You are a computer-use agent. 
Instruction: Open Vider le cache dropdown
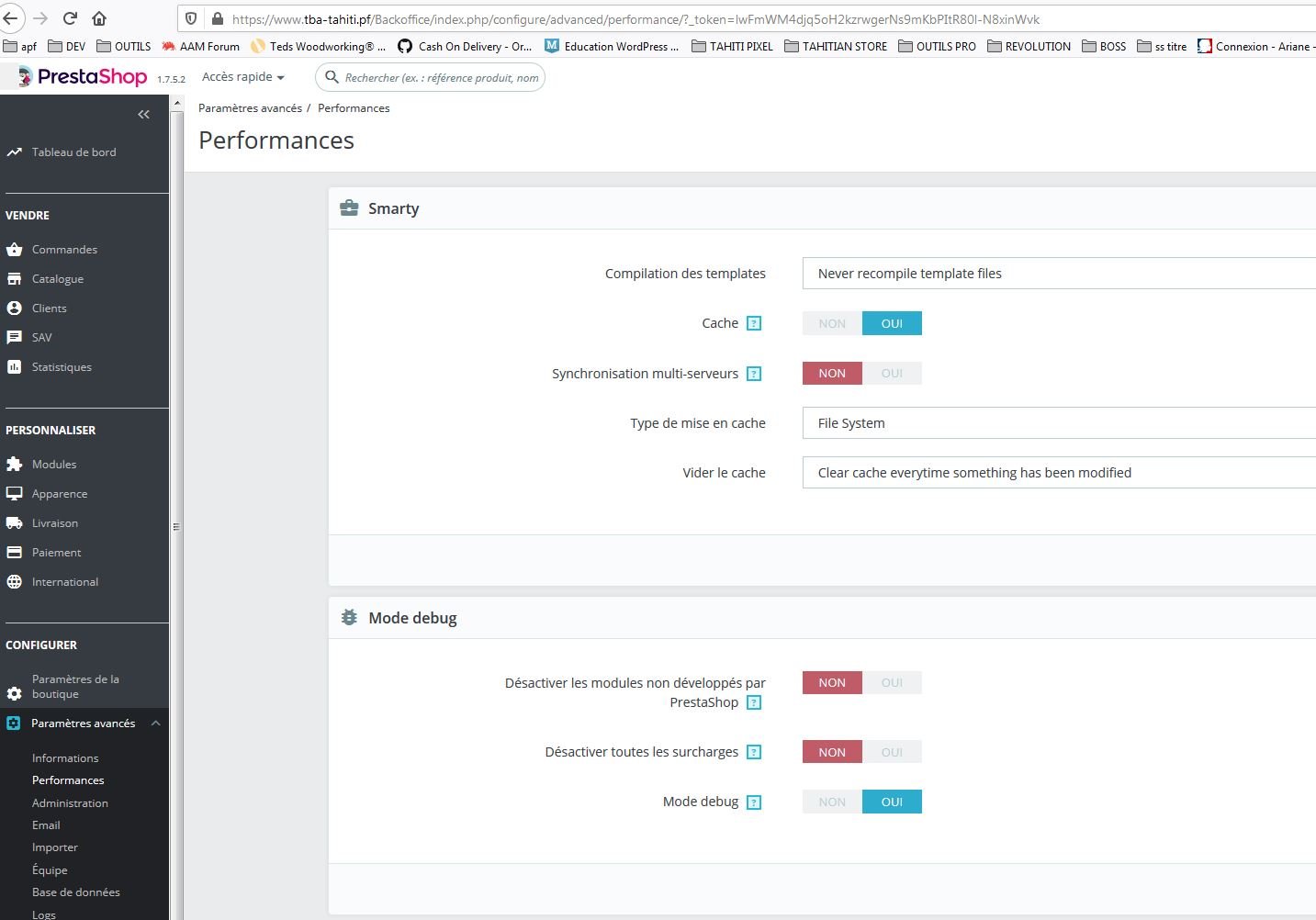tap(1059, 473)
